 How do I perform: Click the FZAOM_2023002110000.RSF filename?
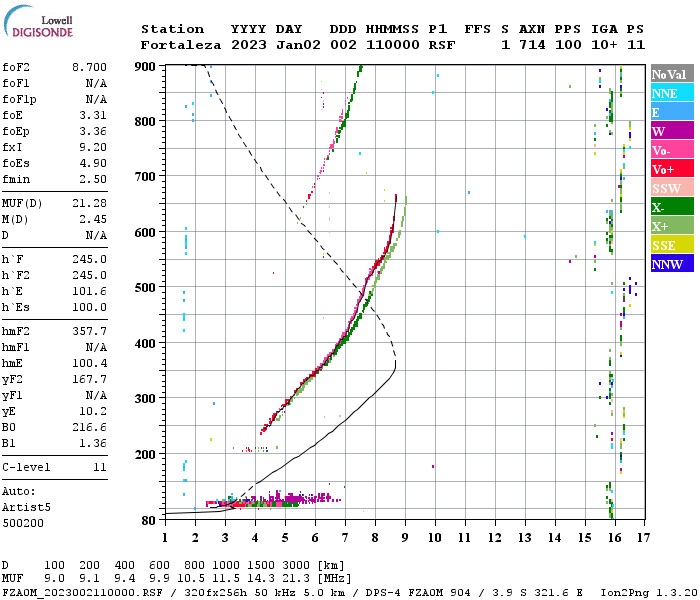click(x=83, y=593)
